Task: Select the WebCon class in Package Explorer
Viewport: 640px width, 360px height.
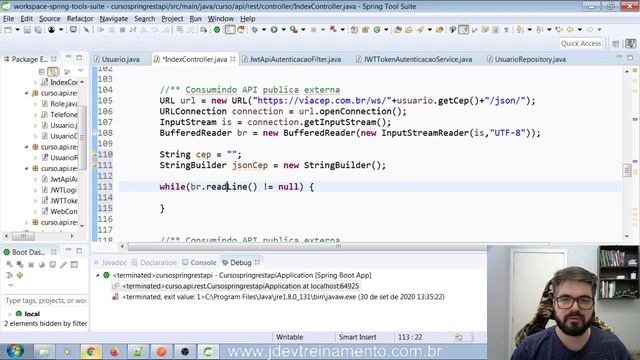Action: [x=63, y=211]
